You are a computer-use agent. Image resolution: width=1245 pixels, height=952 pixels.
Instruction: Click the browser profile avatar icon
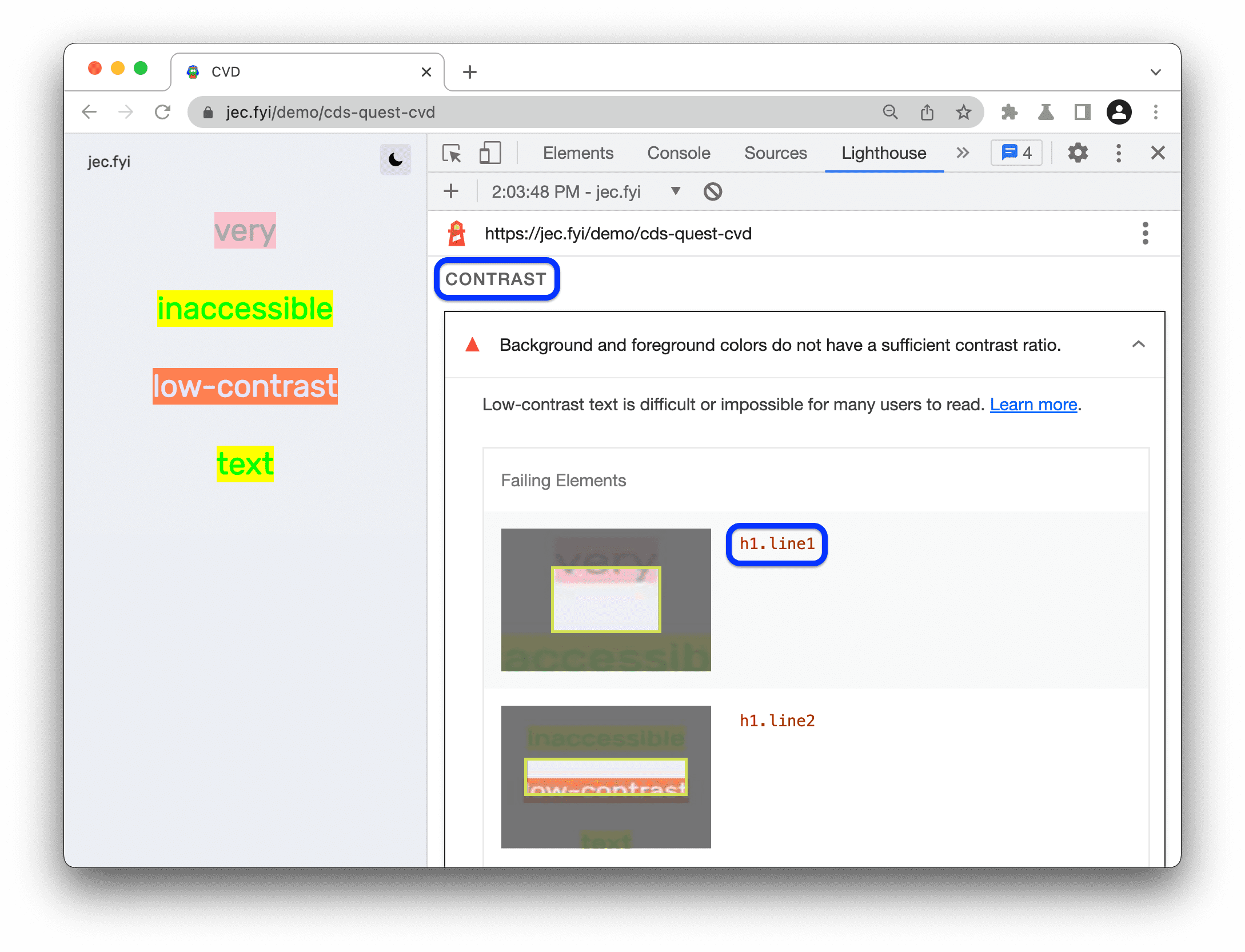tap(1119, 112)
